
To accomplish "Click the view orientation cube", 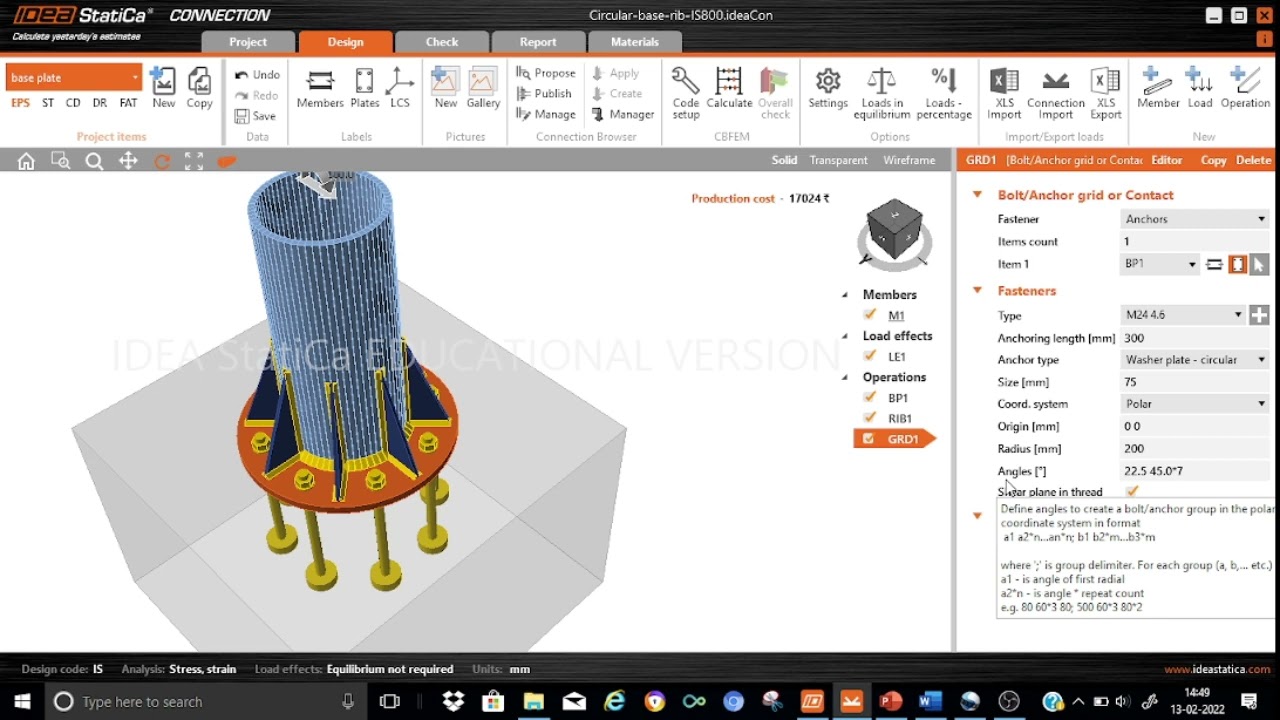I will point(894,230).
